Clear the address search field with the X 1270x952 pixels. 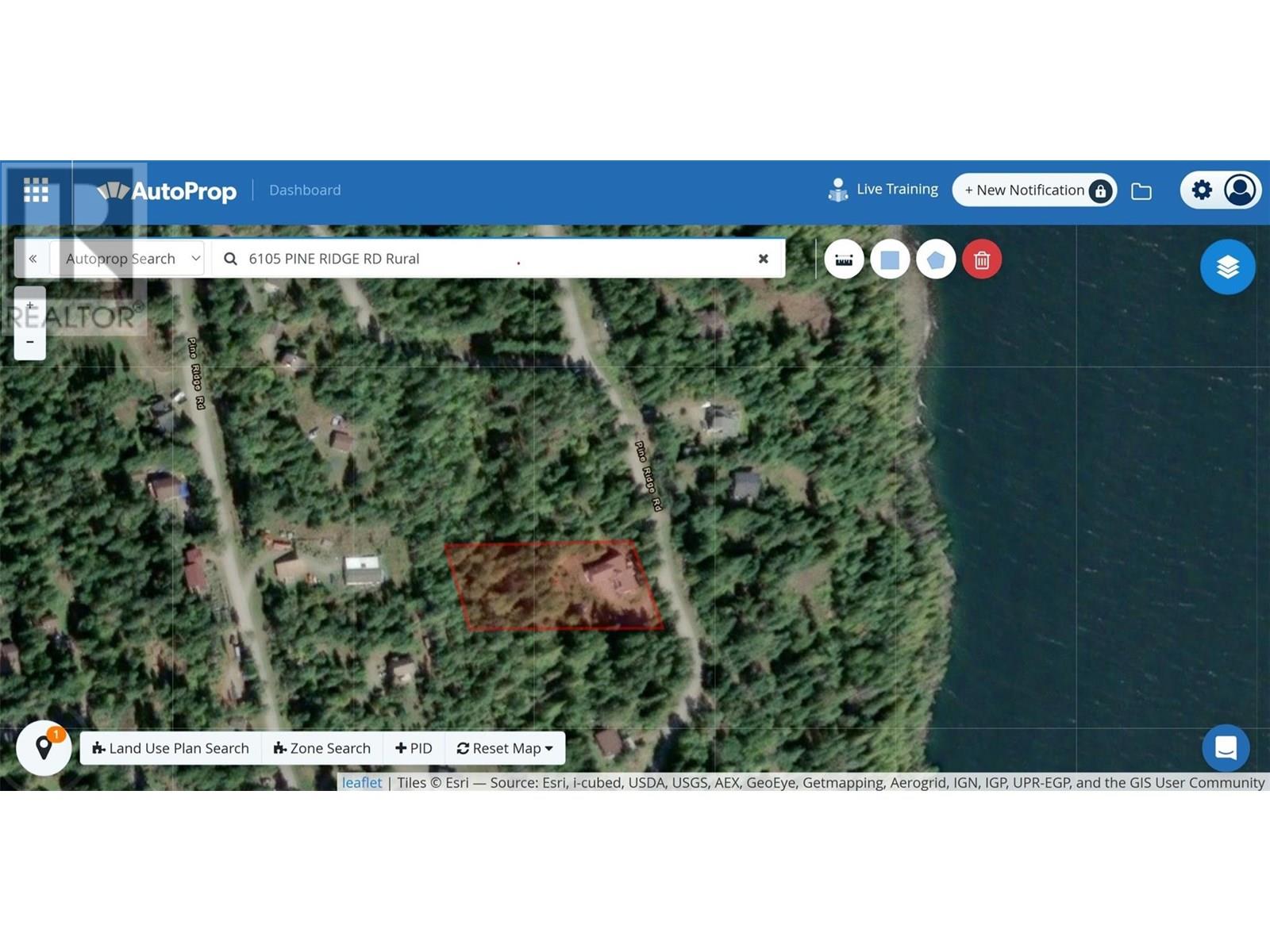[x=763, y=259]
